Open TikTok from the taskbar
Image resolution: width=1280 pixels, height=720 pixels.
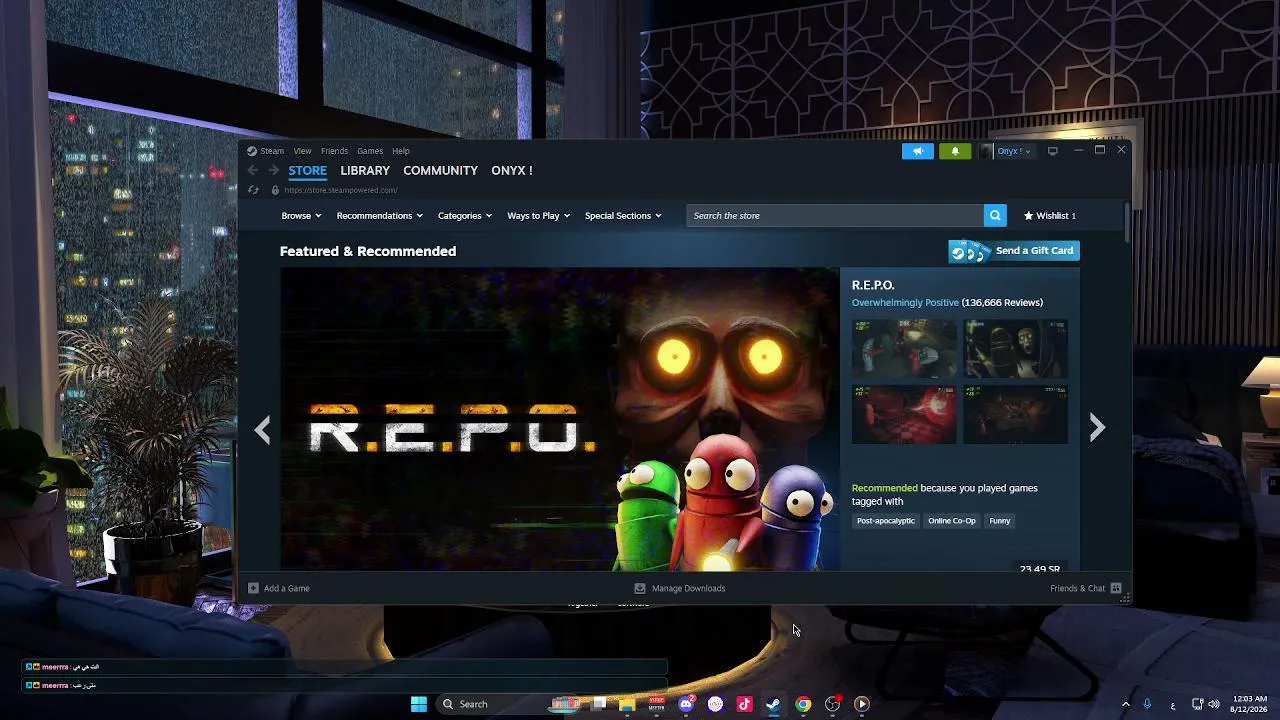[744, 704]
